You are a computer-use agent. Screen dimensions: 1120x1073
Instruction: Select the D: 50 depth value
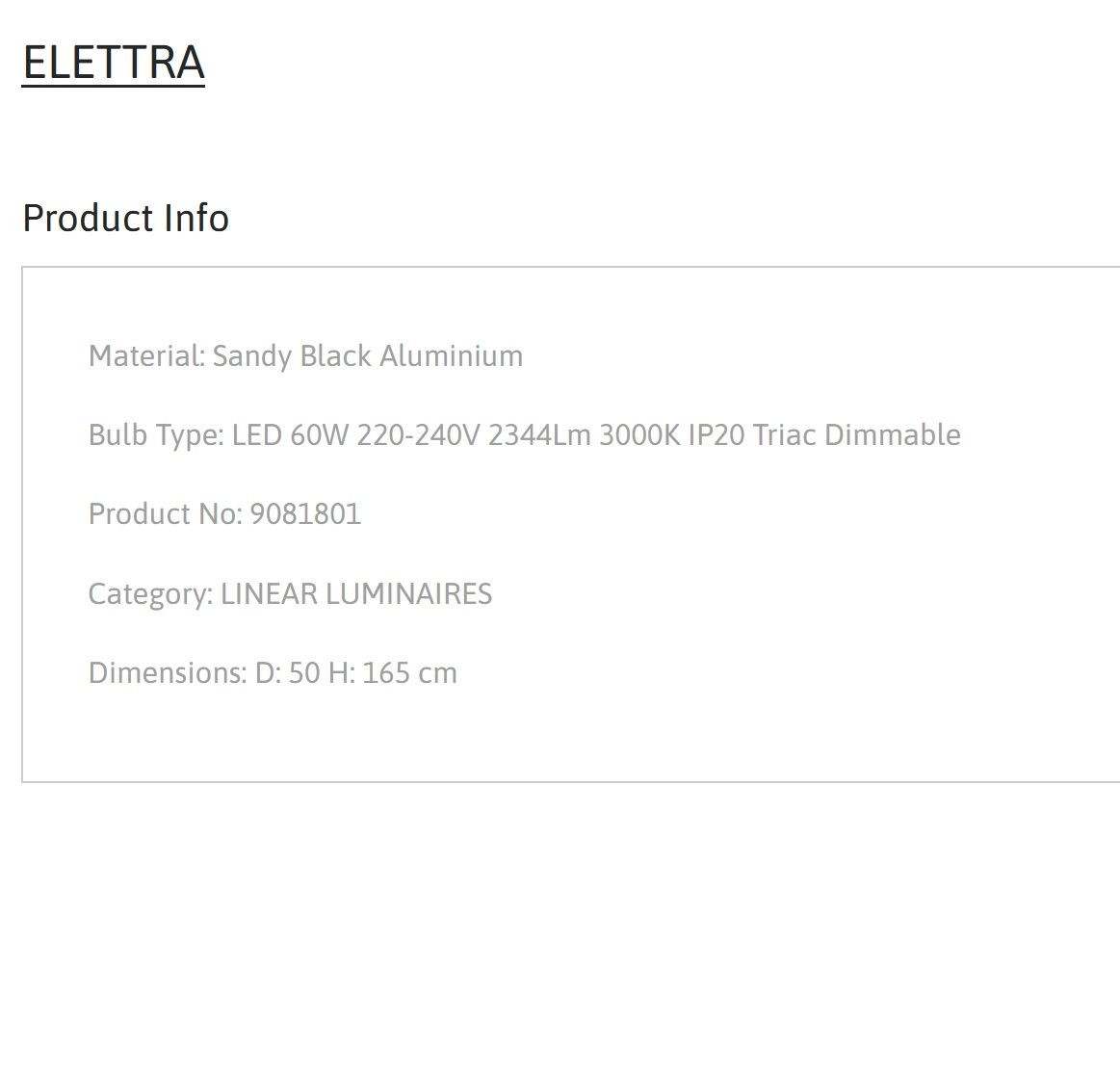pyautogui.click(x=287, y=673)
